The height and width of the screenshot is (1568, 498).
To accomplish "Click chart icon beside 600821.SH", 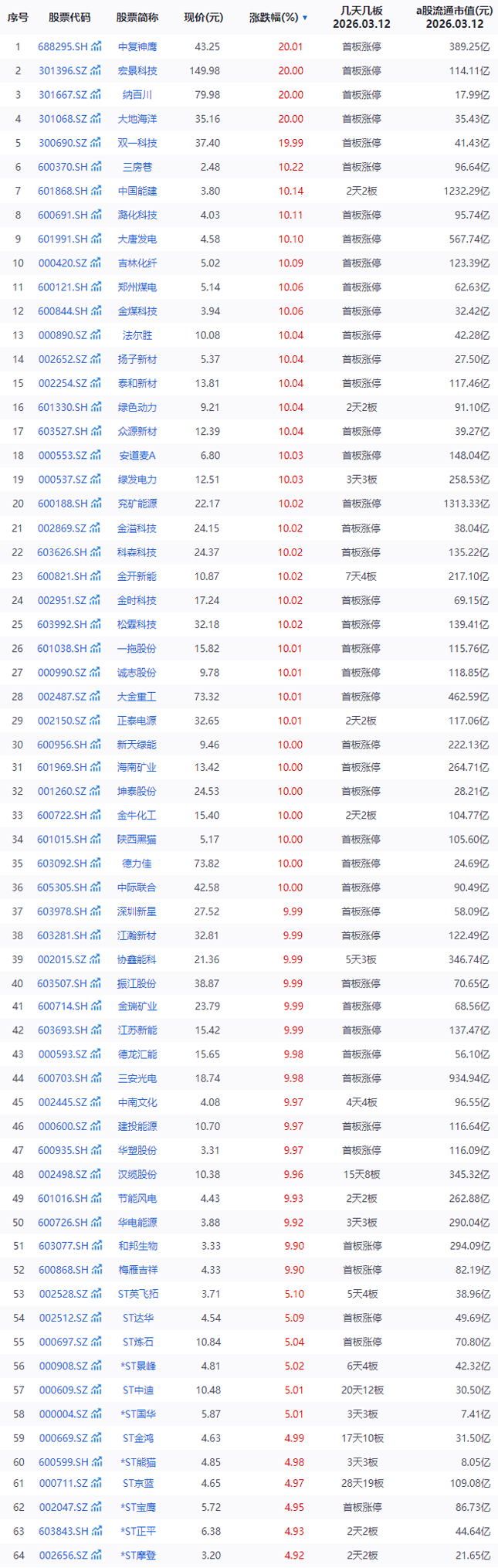I will (x=96, y=576).
